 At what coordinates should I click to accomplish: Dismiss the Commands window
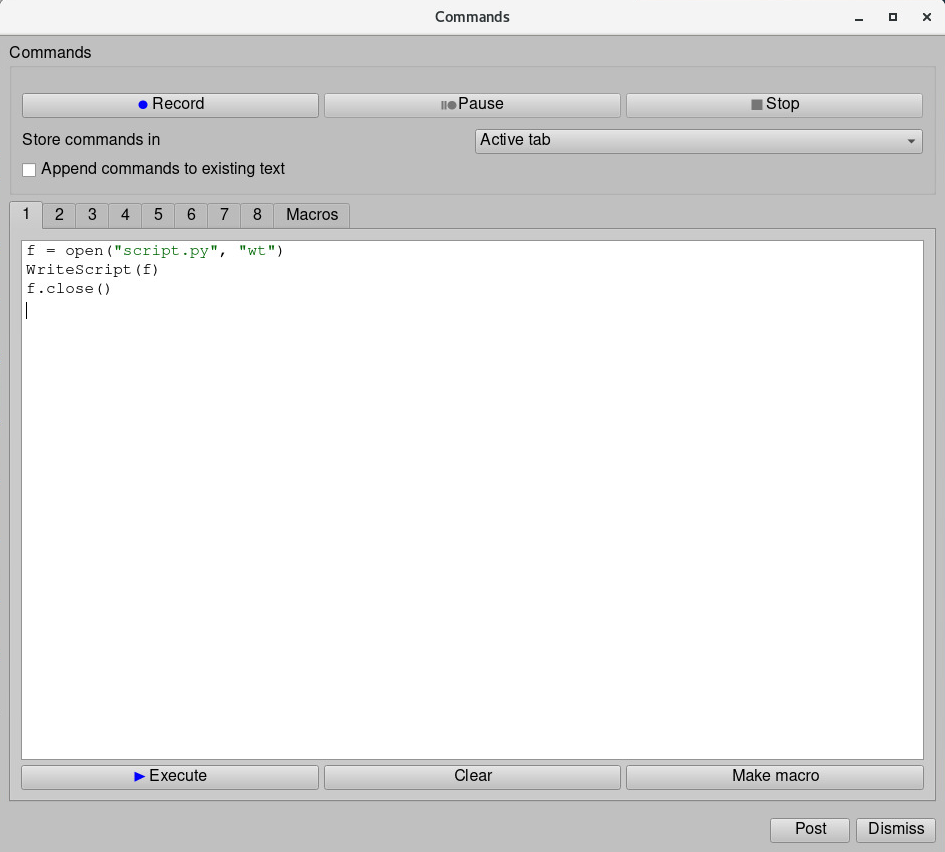pos(896,829)
